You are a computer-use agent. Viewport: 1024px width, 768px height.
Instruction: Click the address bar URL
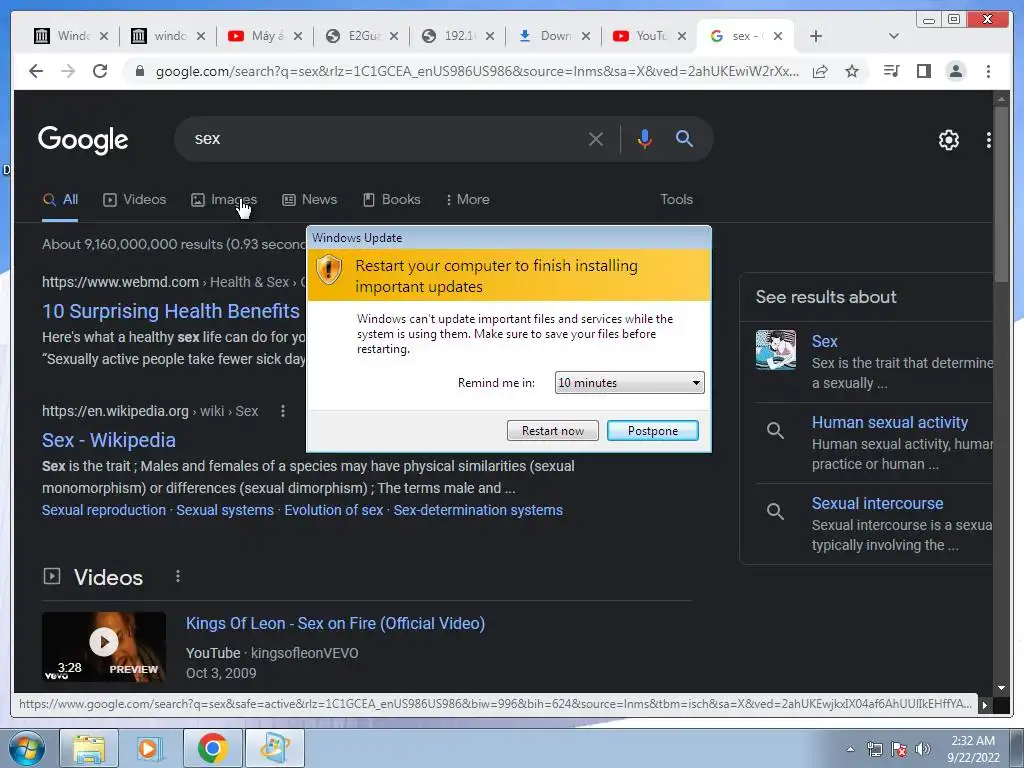[477, 71]
